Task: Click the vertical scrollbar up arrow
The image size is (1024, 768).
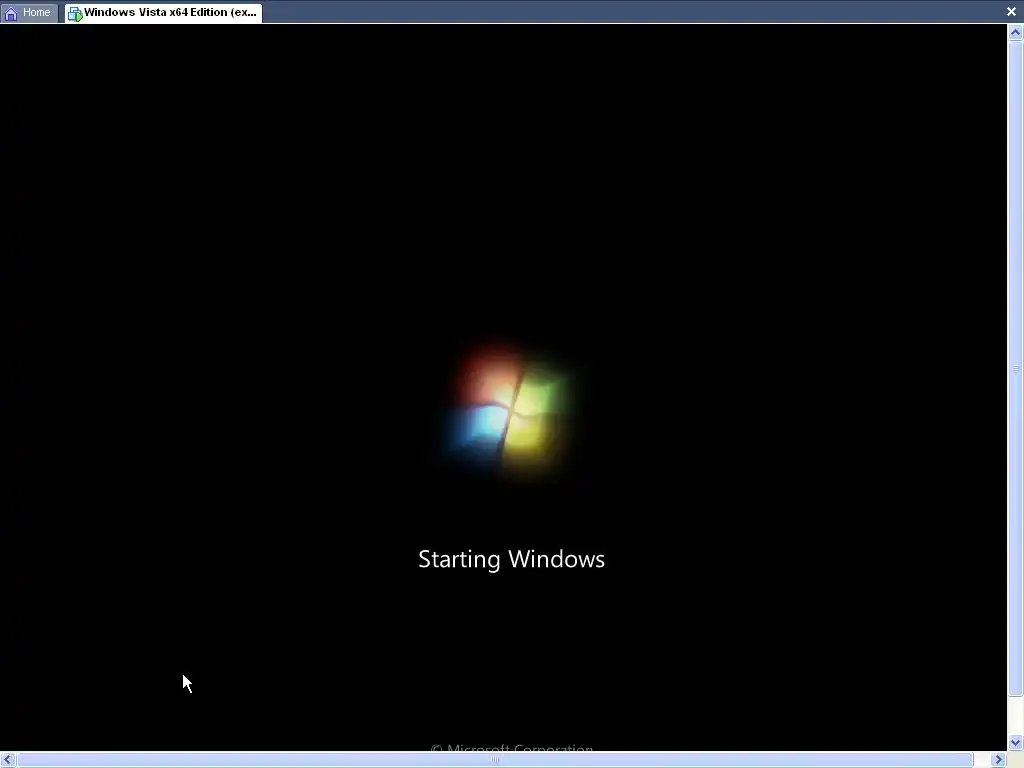Action: tap(1015, 33)
